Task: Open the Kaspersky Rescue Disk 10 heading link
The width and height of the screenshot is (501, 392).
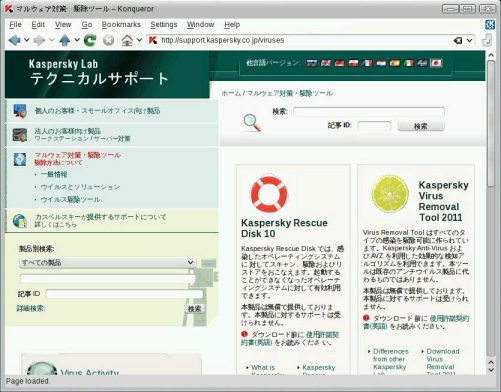Action: (x=284, y=228)
